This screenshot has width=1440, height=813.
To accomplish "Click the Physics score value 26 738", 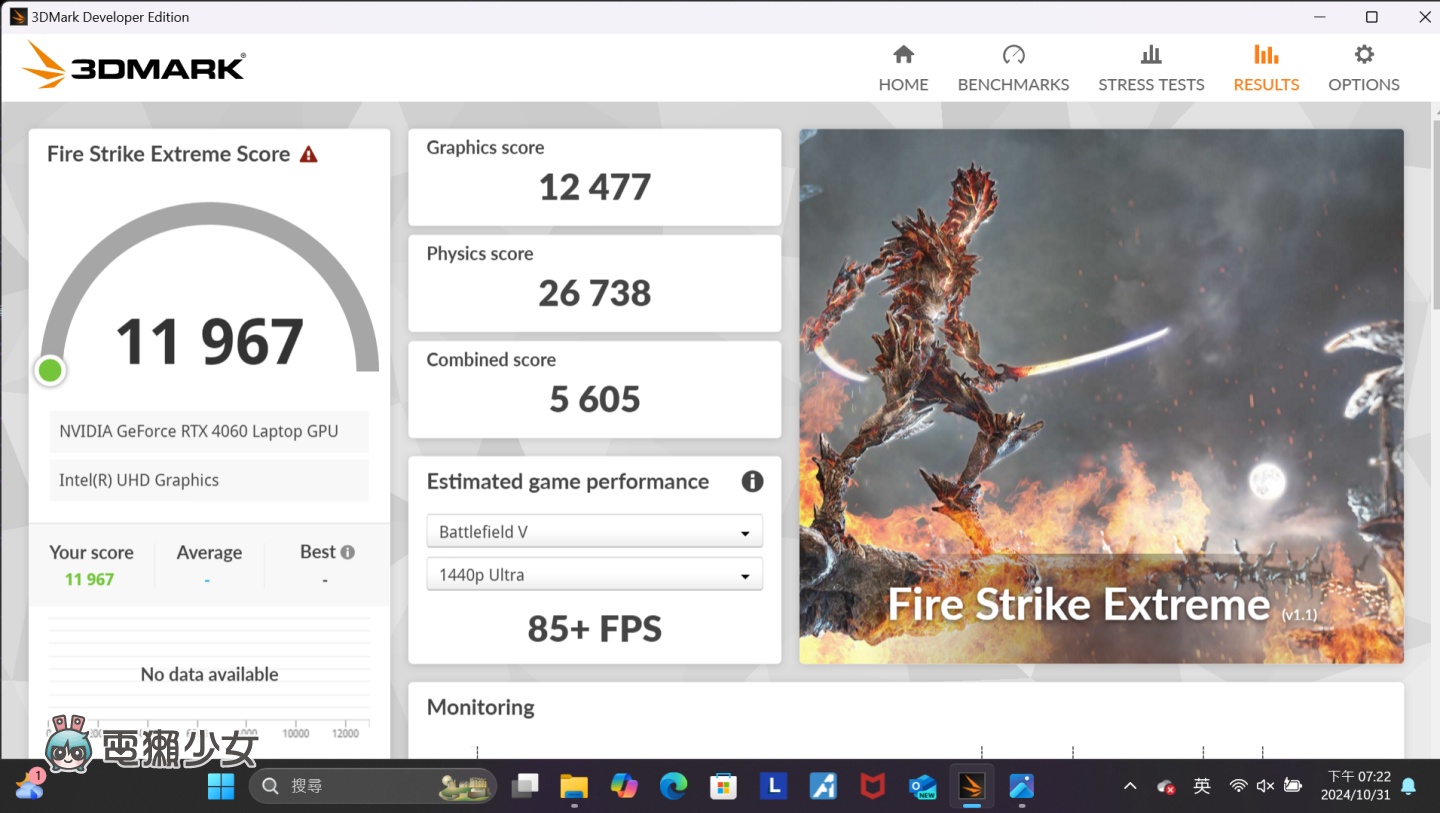I will click(x=595, y=293).
